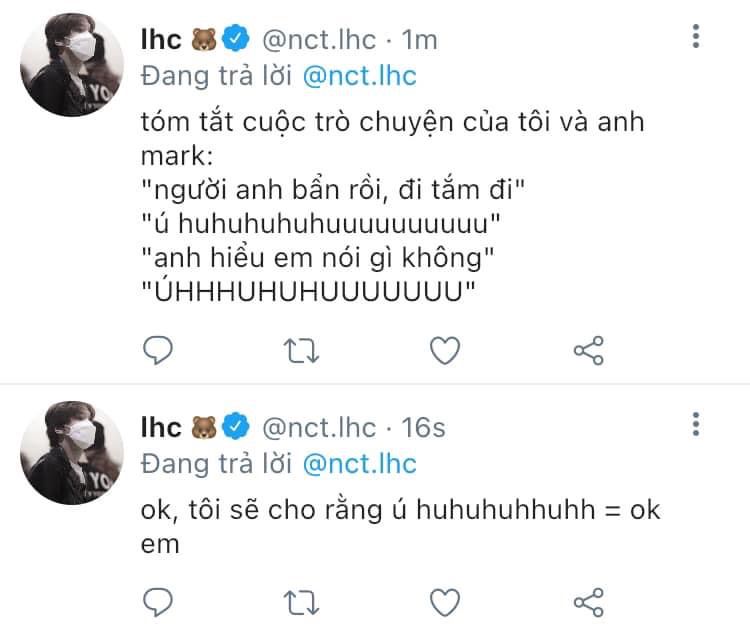
Task: Open more options for the first tweet
Action: click(696, 38)
